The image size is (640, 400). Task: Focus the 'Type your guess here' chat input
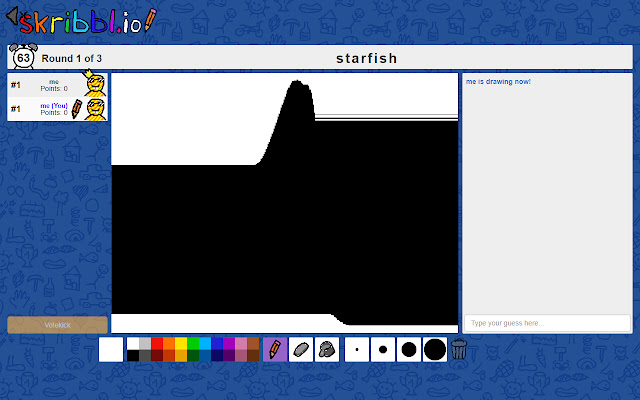coord(547,323)
